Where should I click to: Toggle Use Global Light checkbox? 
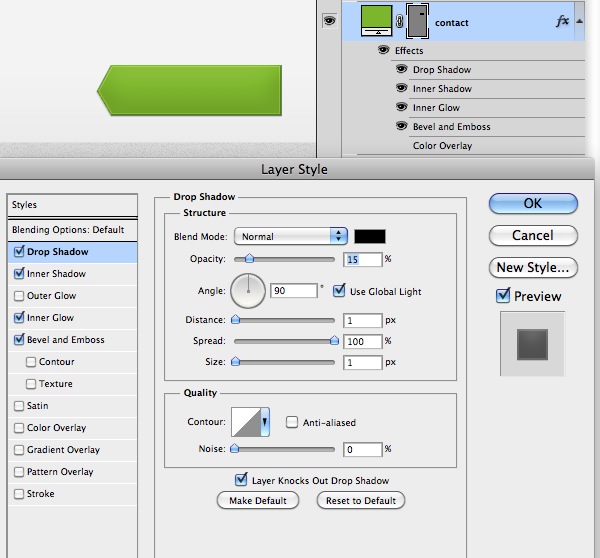(339, 290)
